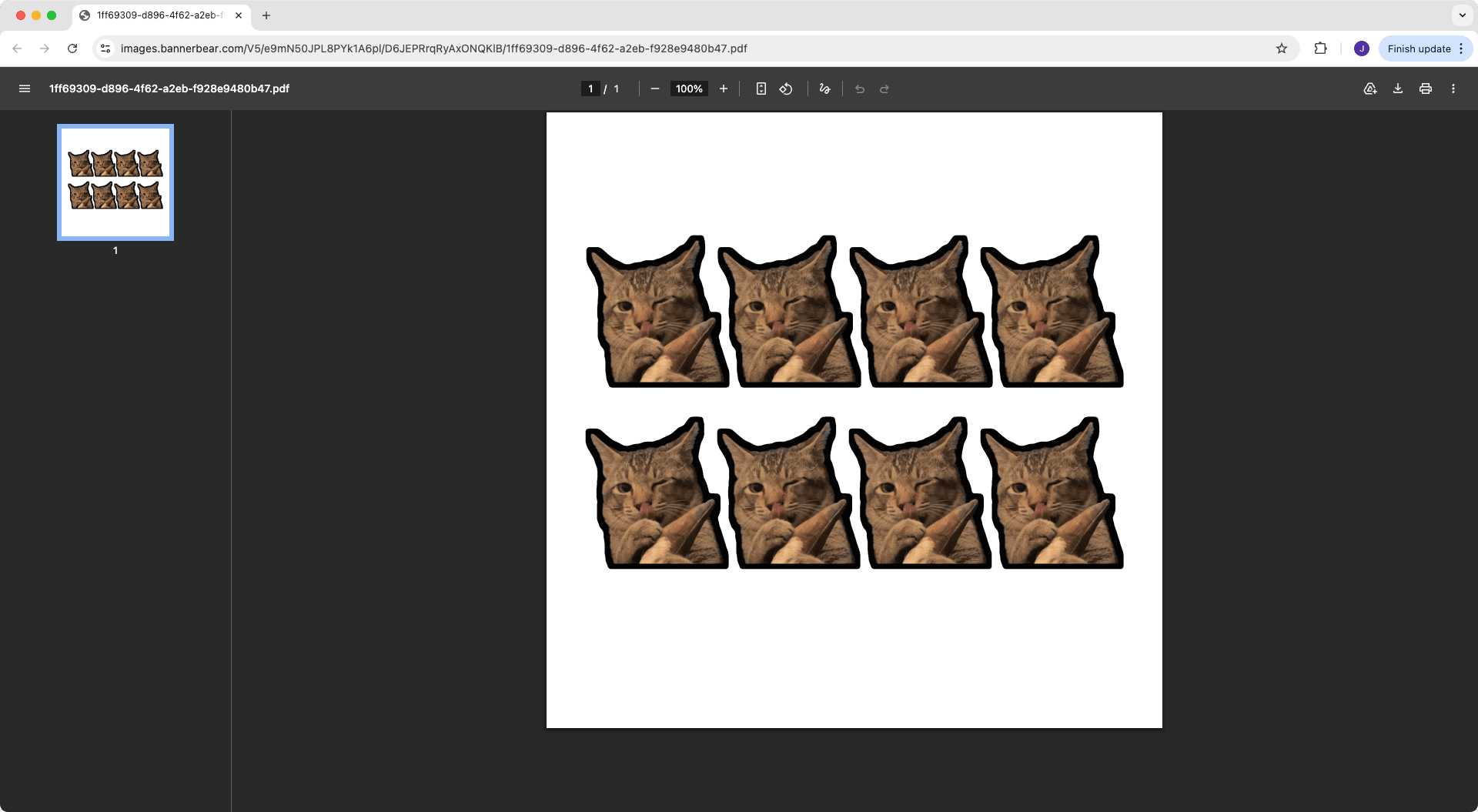This screenshot has width=1478, height=812.
Task: Open the PDF viewer more actions menu
Action: (1453, 89)
